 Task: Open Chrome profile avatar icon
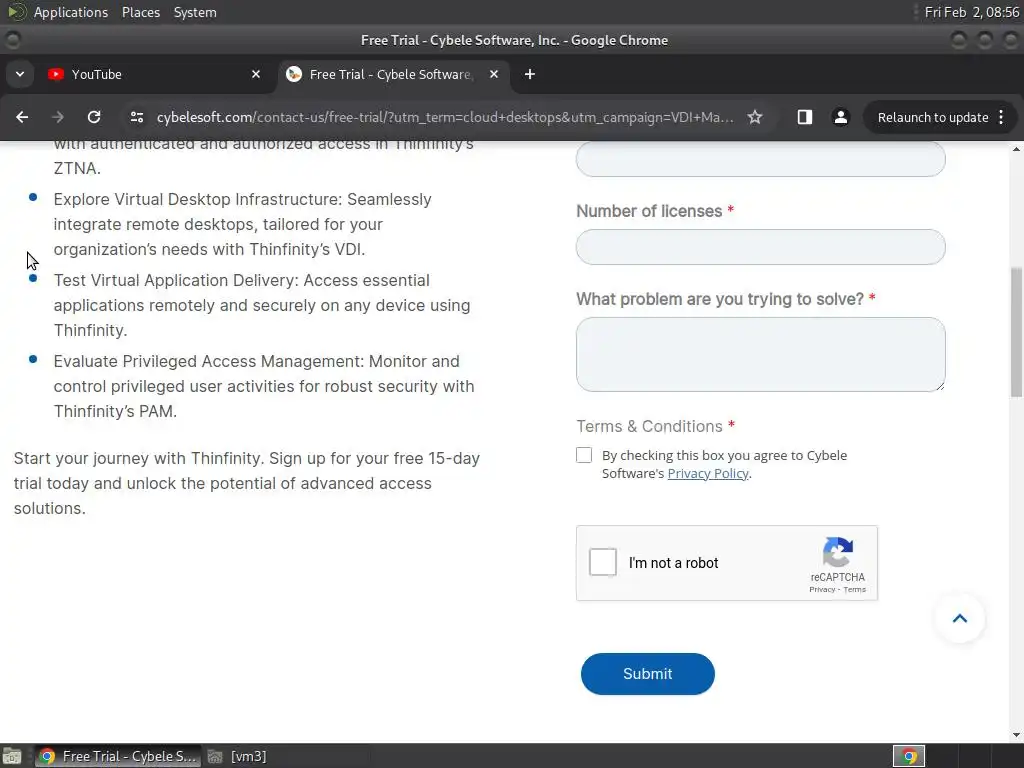pyautogui.click(x=840, y=117)
